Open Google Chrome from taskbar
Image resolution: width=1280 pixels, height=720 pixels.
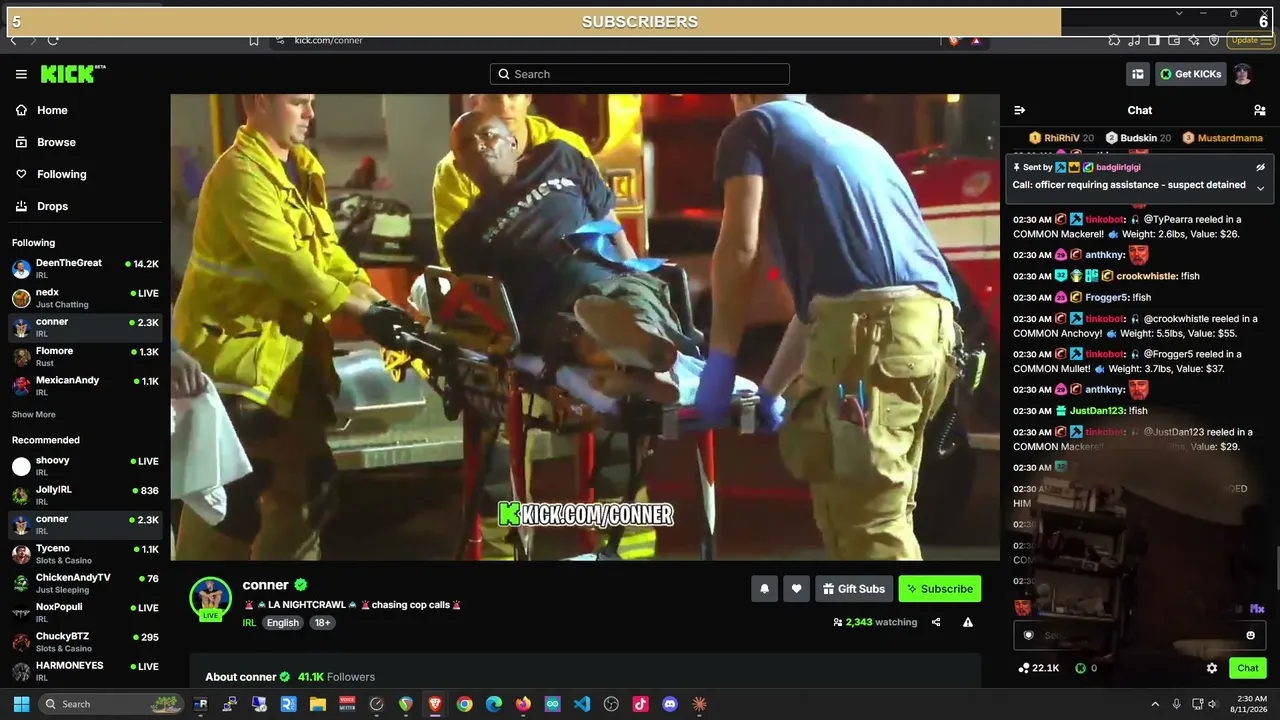pos(464,704)
